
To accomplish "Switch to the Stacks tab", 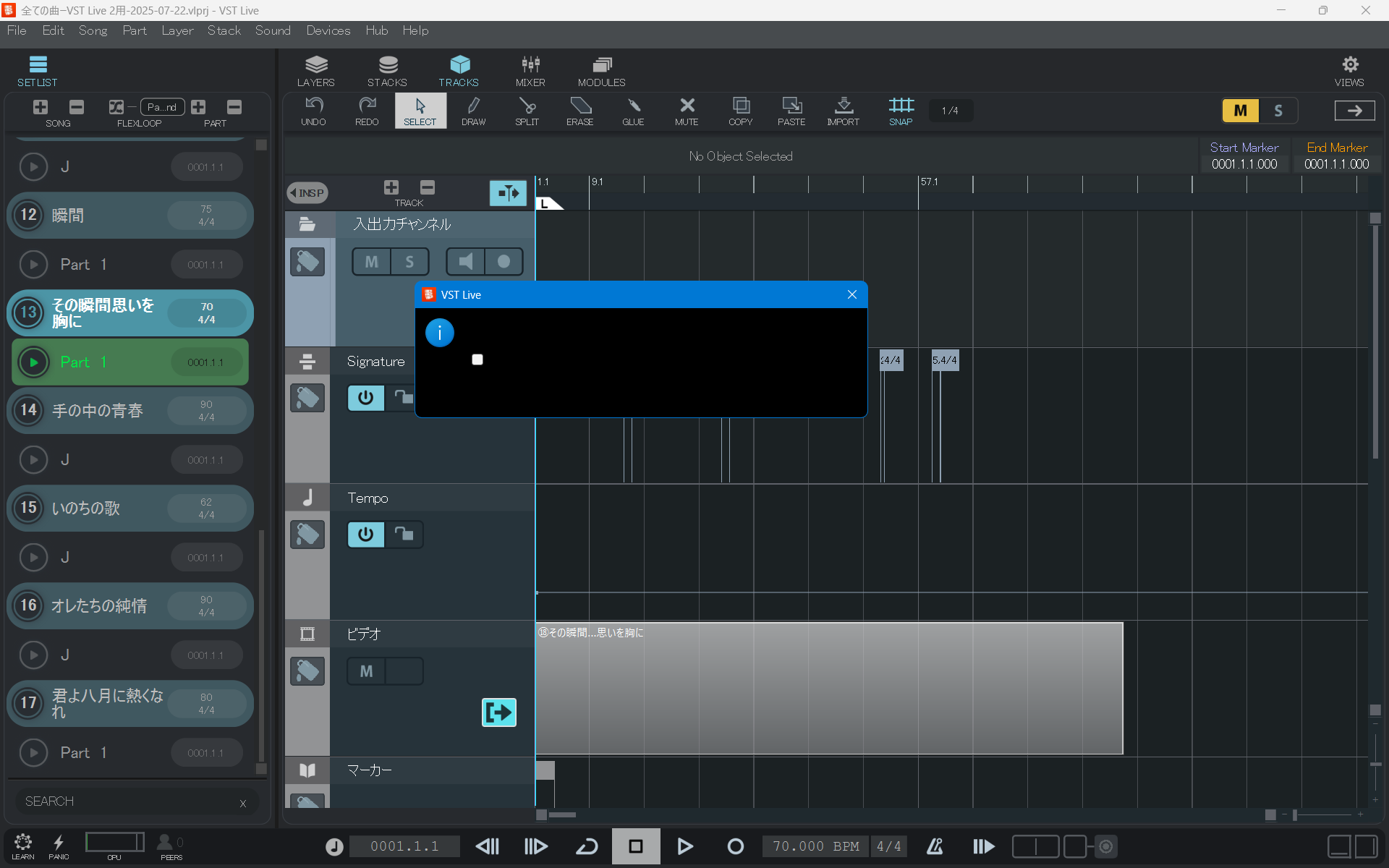I will pyautogui.click(x=387, y=71).
